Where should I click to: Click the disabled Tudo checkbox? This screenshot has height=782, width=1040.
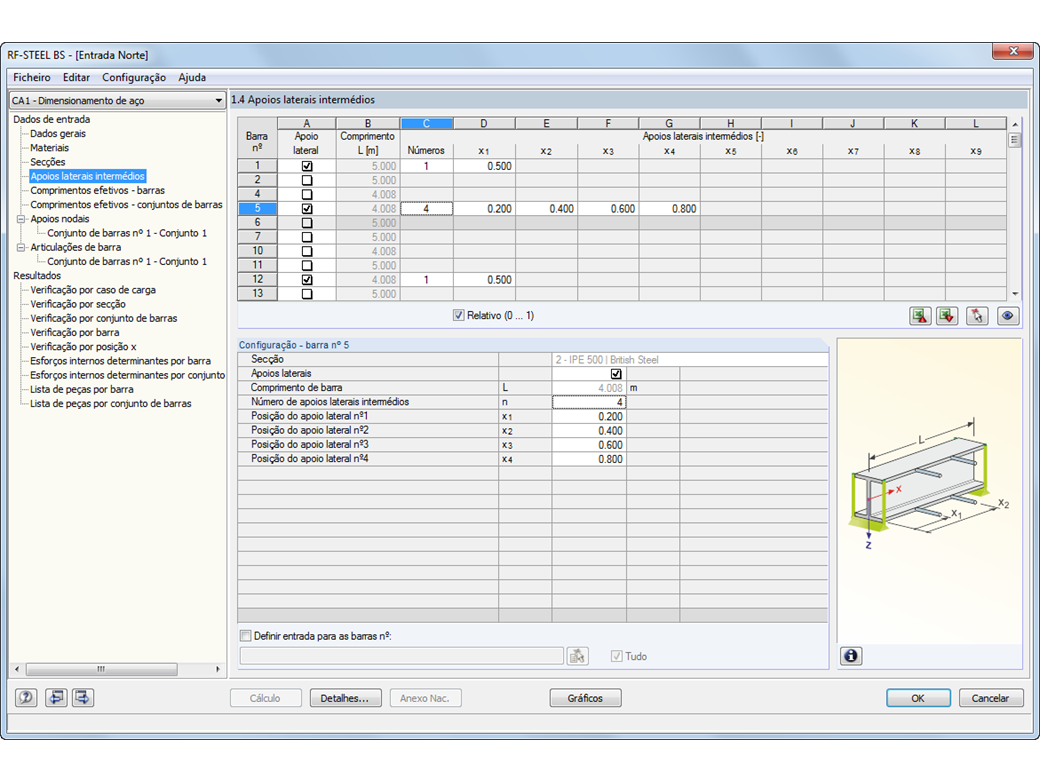click(x=617, y=656)
